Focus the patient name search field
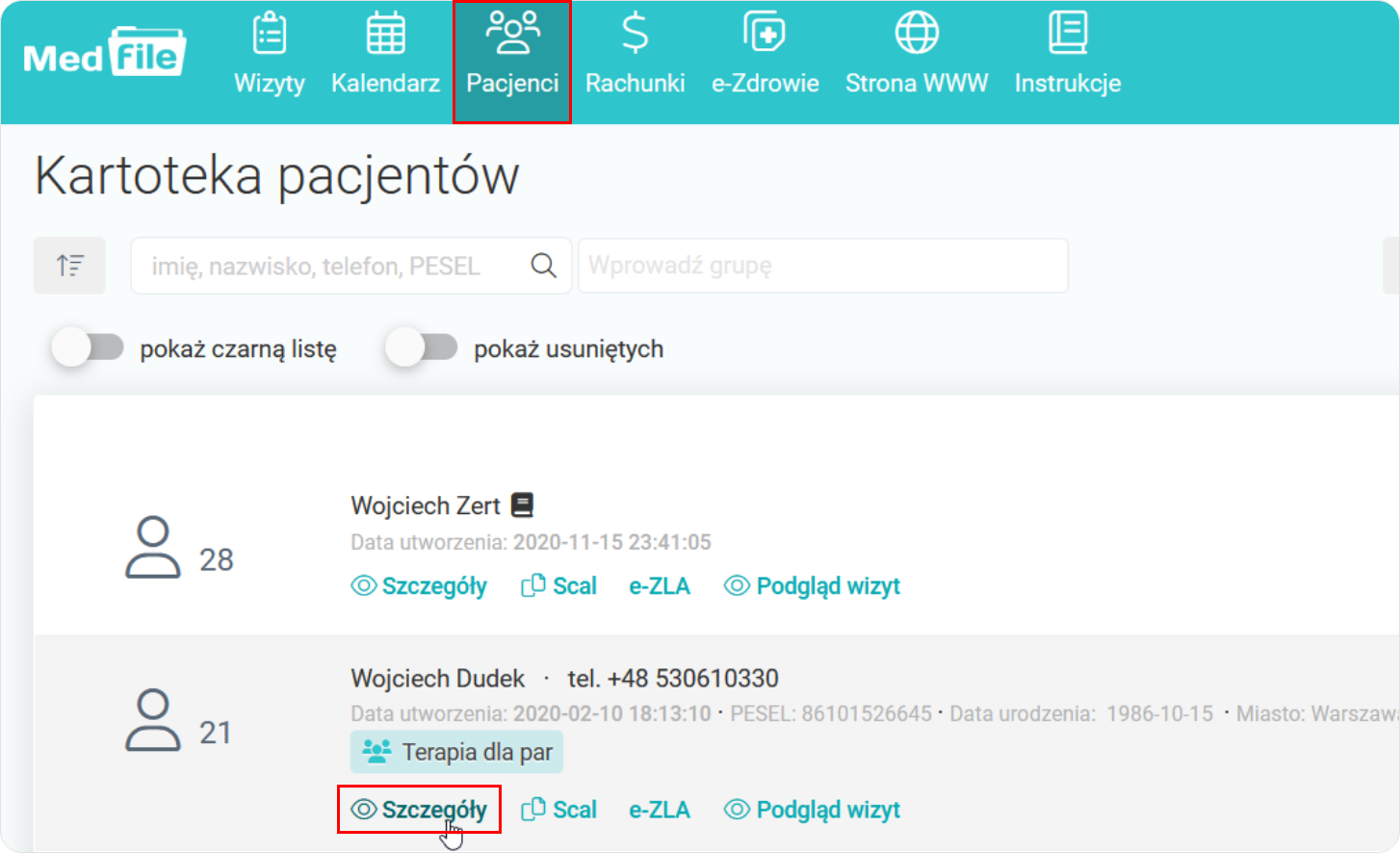Viewport: 1400px width, 853px height. pos(327,266)
